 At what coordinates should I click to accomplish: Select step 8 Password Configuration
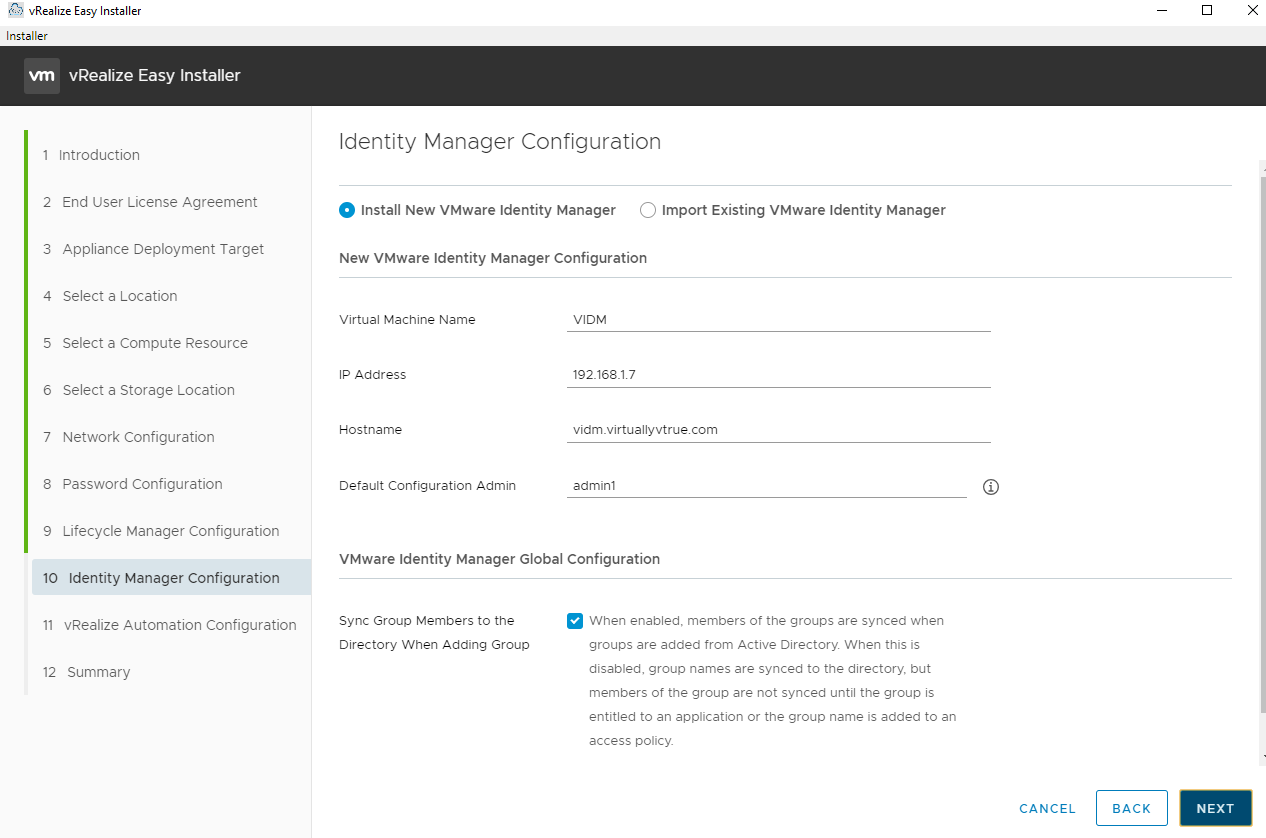[143, 484]
